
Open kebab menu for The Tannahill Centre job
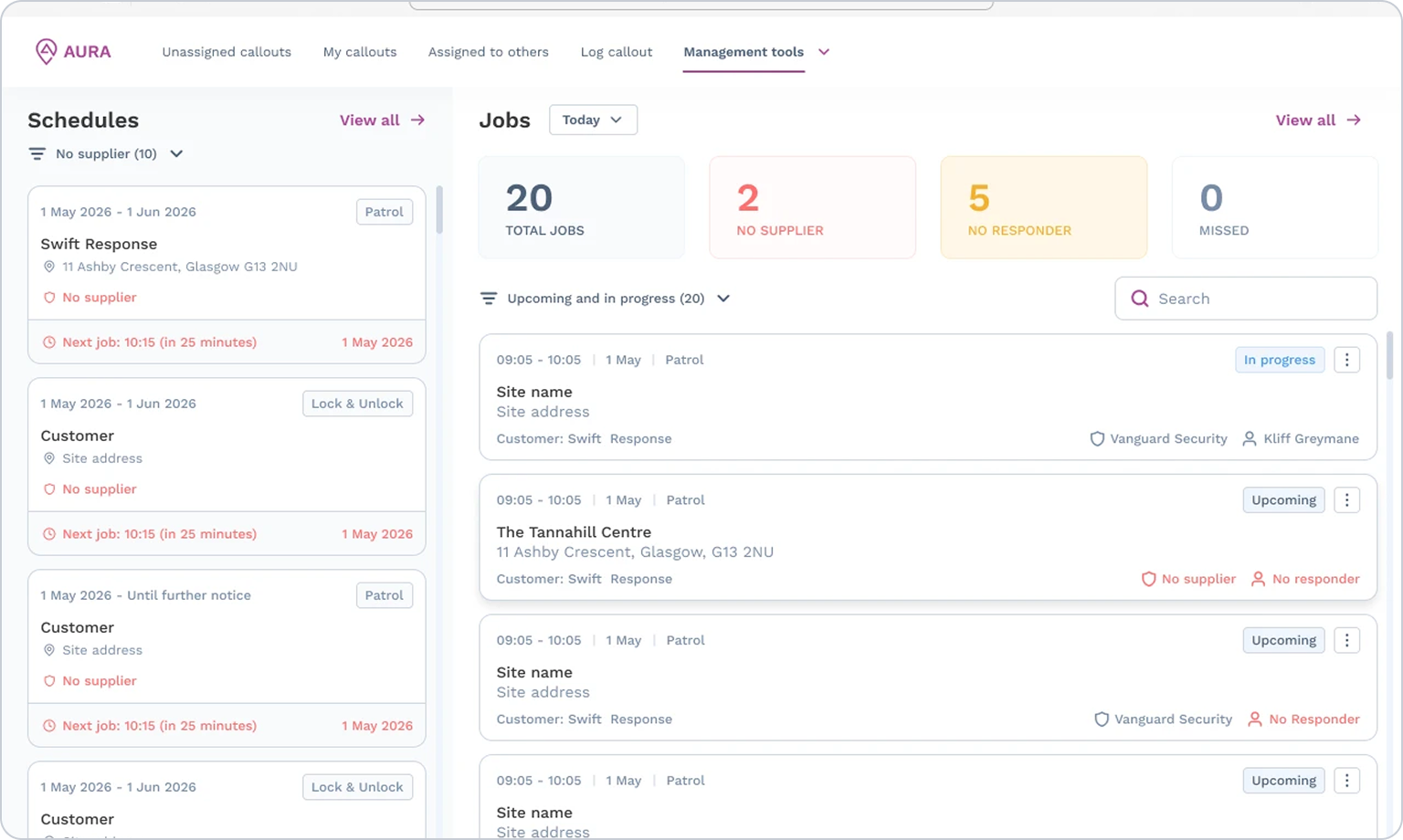click(1346, 500)
